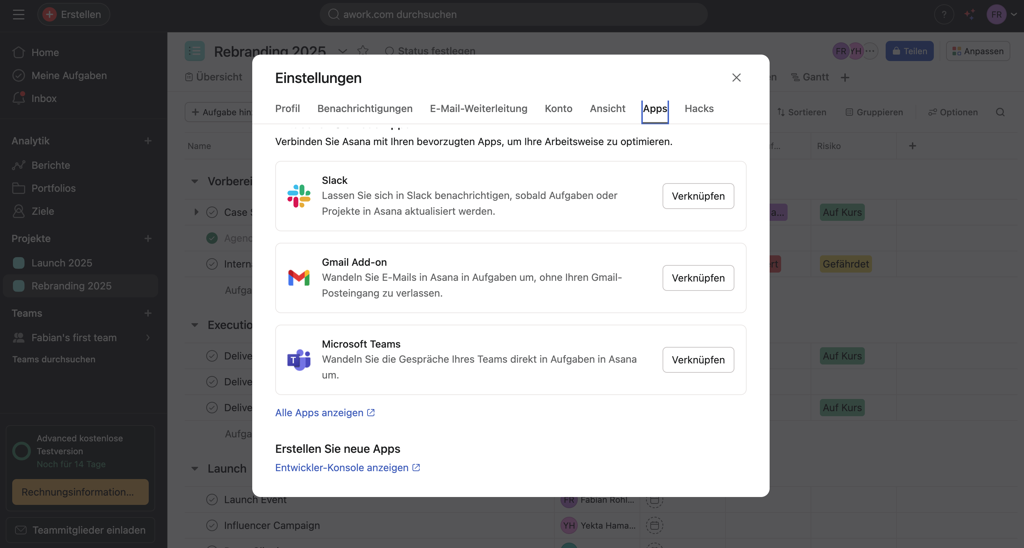Click Sortieren in toolbar
Viewport: 1024px width, 548px height.
801,112
